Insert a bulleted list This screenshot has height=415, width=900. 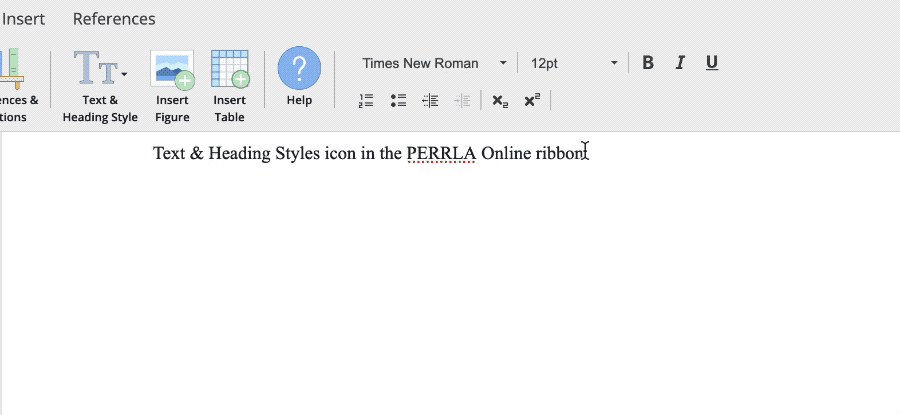tap(398, 100)
